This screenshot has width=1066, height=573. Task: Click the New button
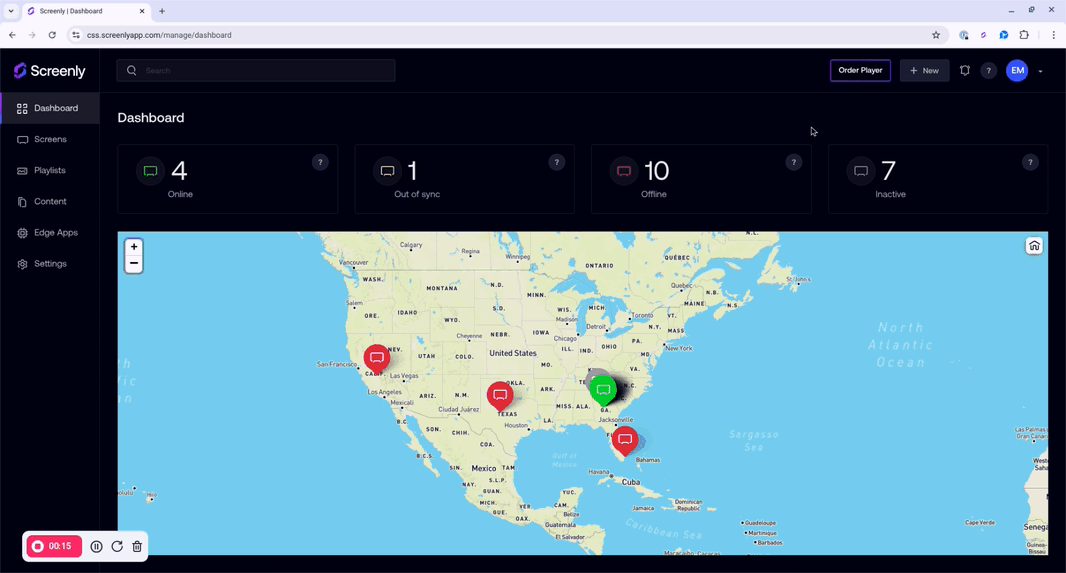(924, 71)
